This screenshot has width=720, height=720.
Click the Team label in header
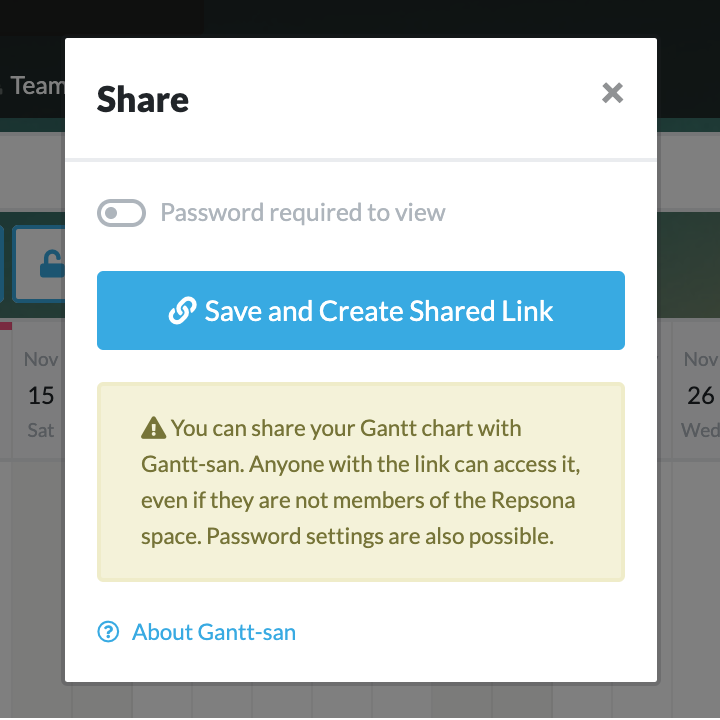point(38,86)
